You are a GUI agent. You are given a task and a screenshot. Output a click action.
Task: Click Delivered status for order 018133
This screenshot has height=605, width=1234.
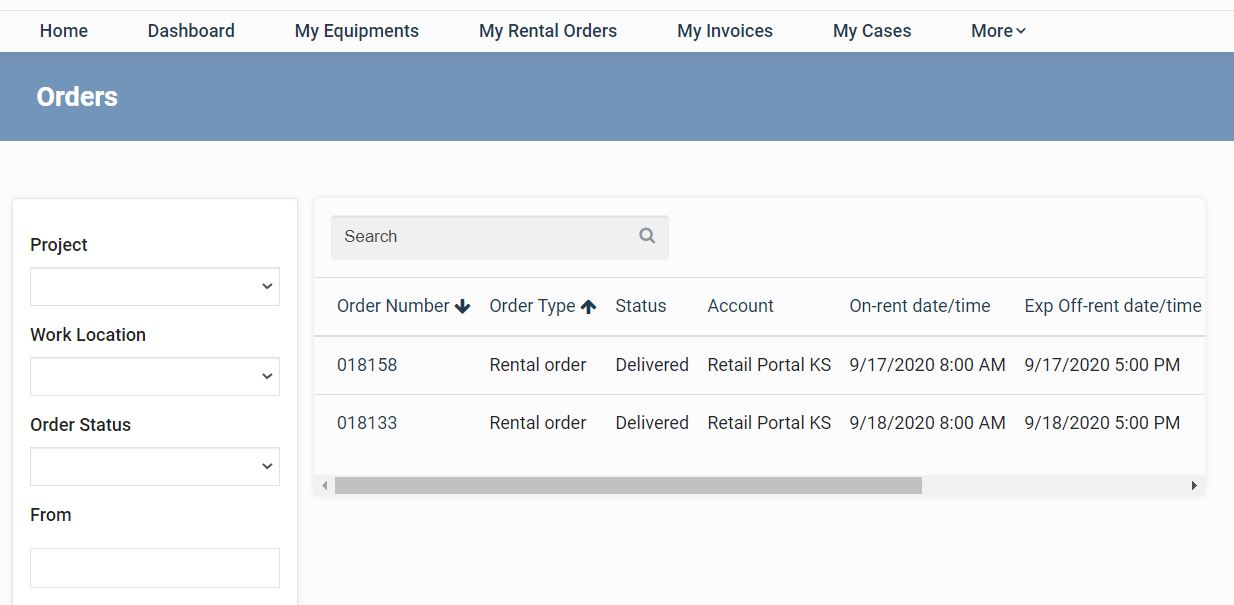click(x=652, y=423)
